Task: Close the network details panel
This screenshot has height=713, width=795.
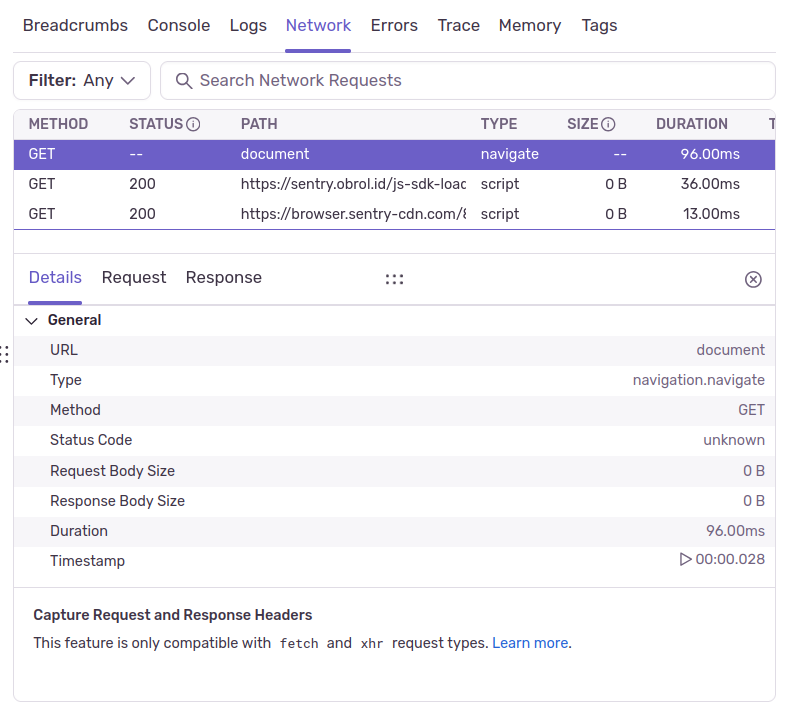Action: [753, 279]
